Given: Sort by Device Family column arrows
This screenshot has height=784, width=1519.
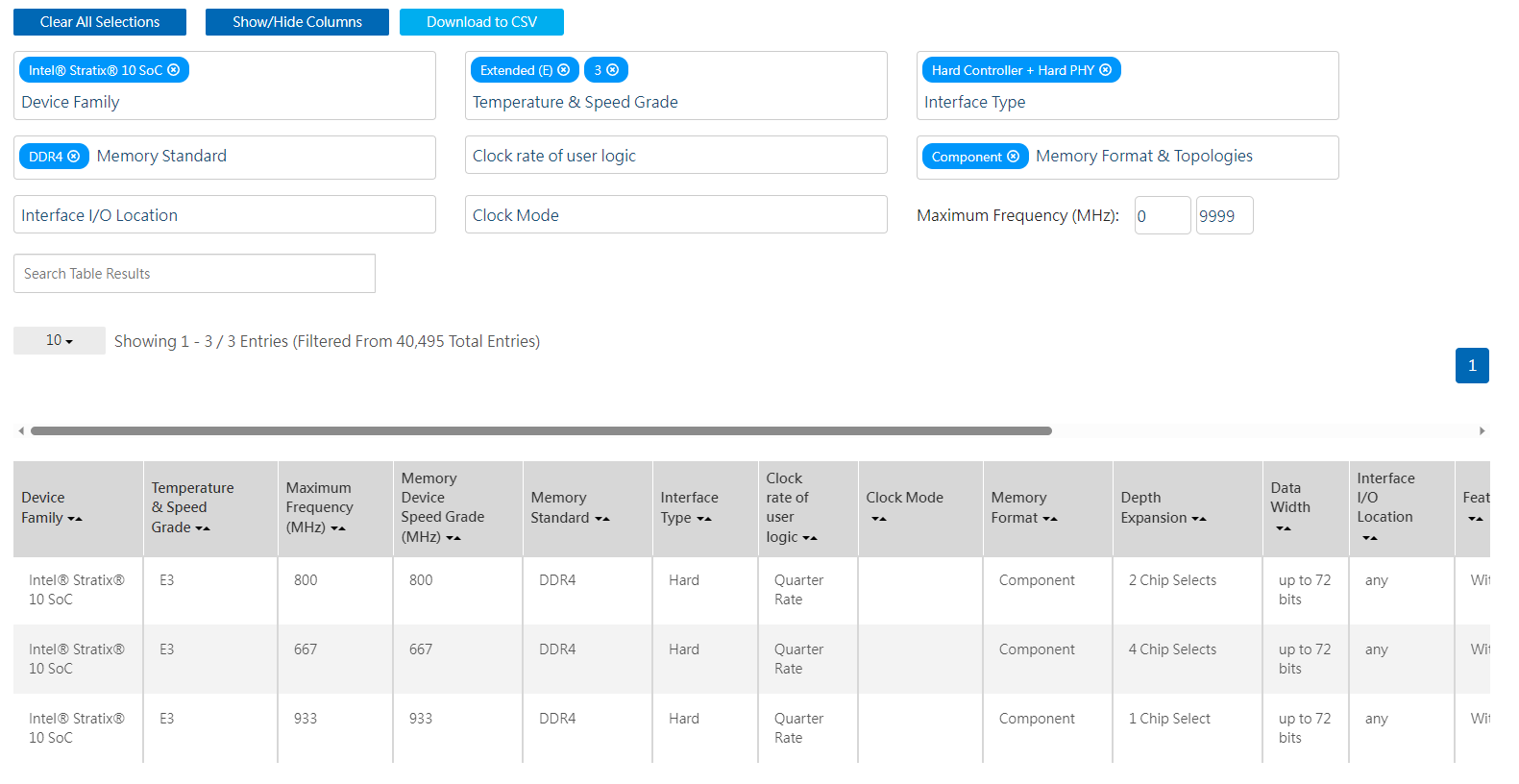Looking at the screenshot, I should point(75,519).
